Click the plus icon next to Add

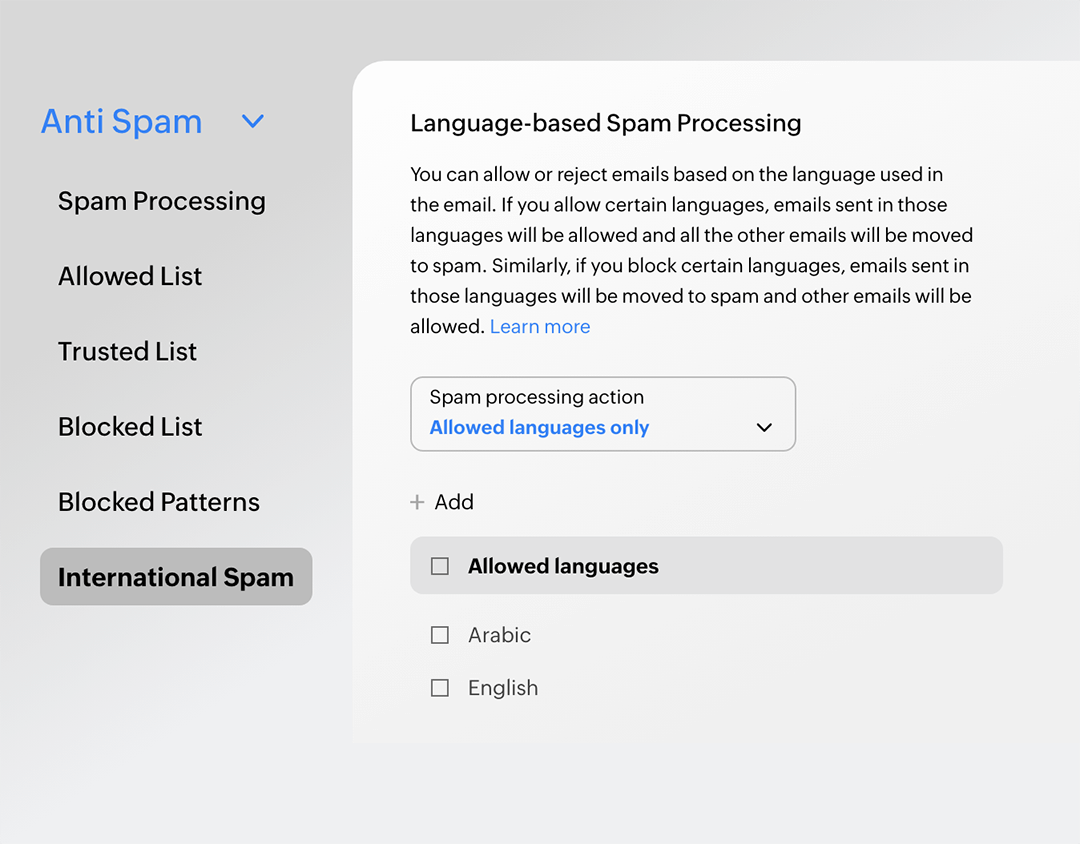417,502
